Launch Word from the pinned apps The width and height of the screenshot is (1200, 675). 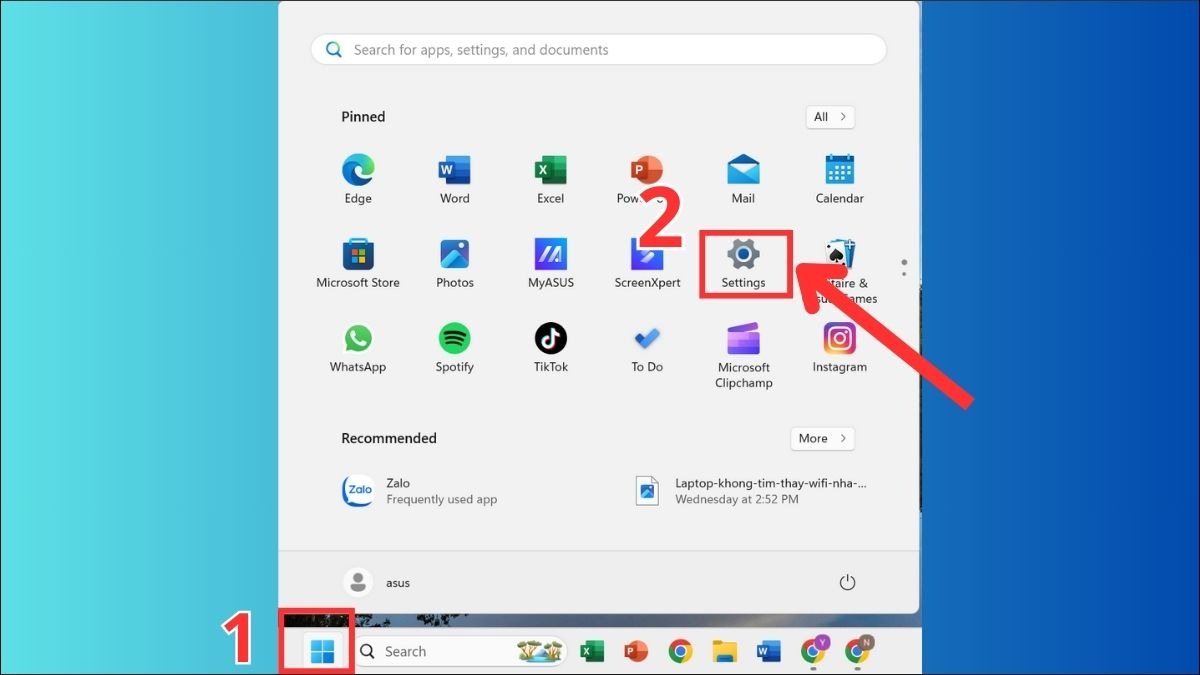455,180
